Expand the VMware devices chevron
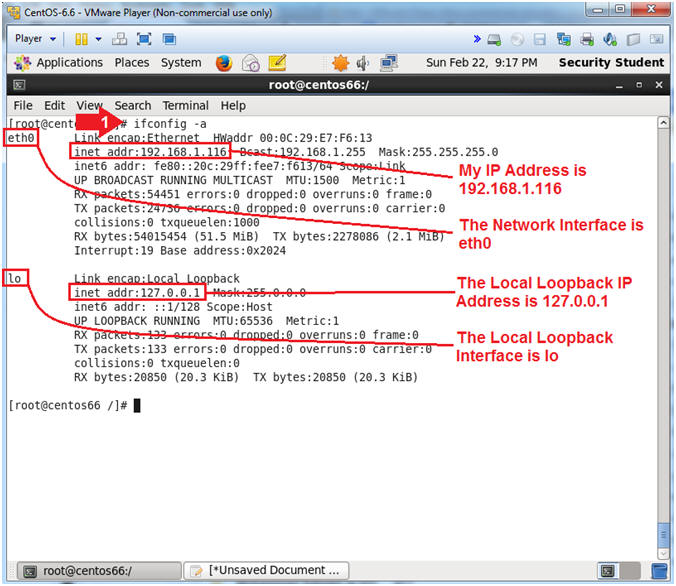 point(477,39)
